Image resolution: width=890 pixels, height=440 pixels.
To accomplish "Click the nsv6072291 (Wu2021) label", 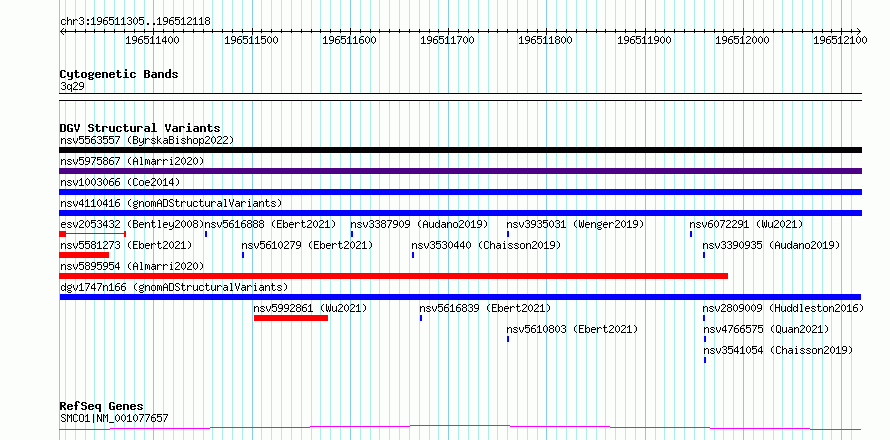I will (746, 224).
